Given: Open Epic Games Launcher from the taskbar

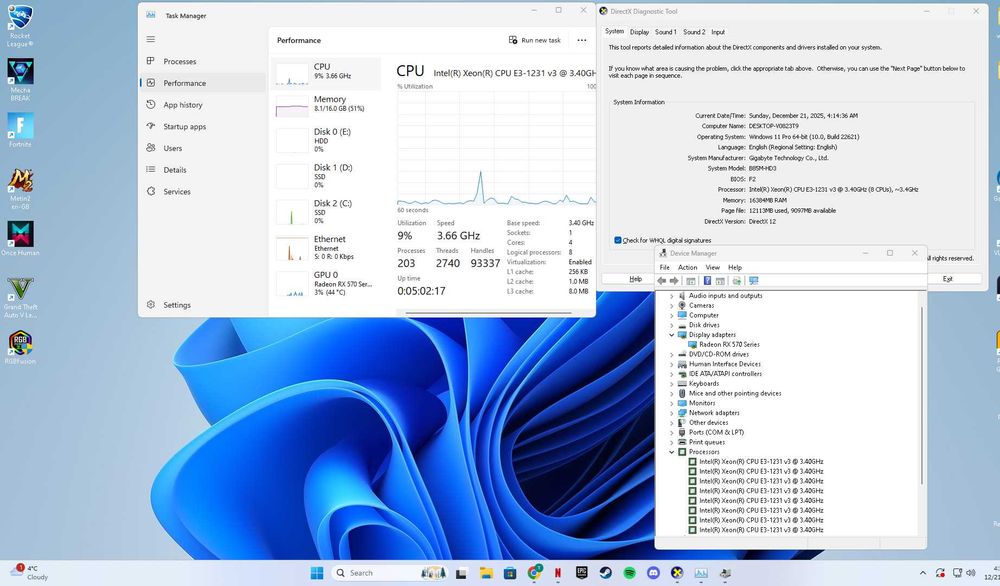Looking at the screenshot, I should (581, 573).
